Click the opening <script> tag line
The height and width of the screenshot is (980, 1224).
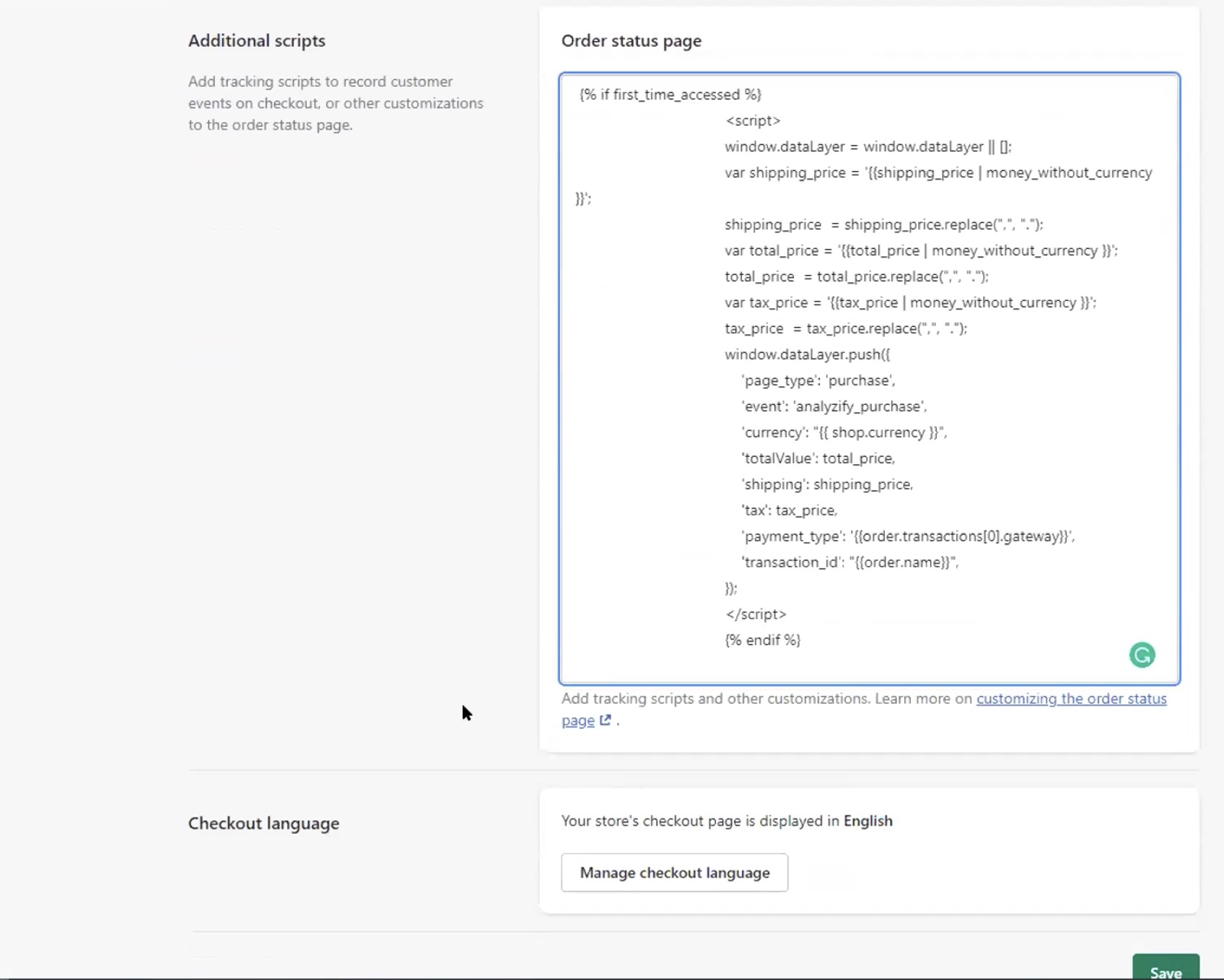coord(753,121)
